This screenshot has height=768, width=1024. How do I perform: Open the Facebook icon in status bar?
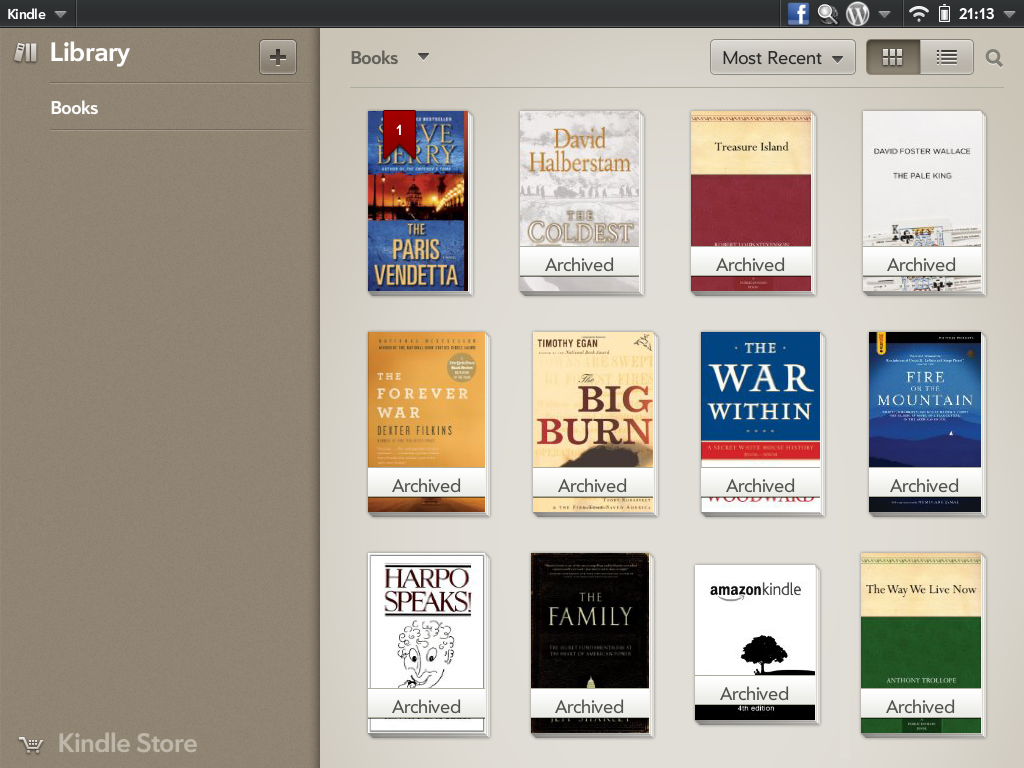(798, 13)
